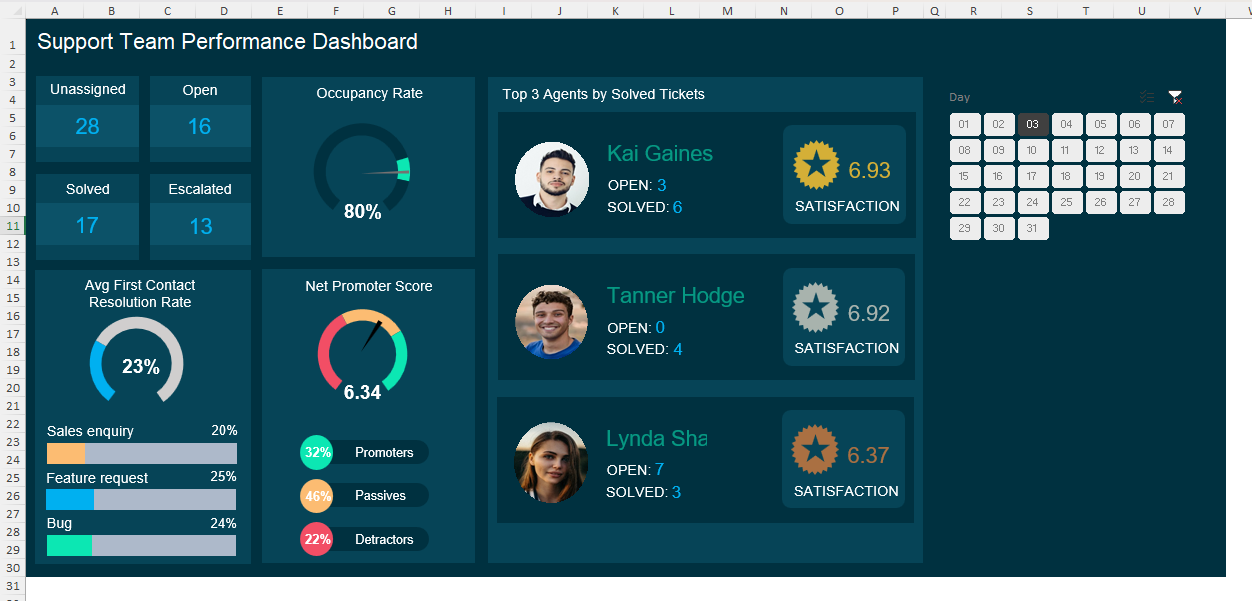Select day 01 in the Day slicer
Image resolution: width=1252 pixels, height=601 pixels.
click(x=965, y=125)
